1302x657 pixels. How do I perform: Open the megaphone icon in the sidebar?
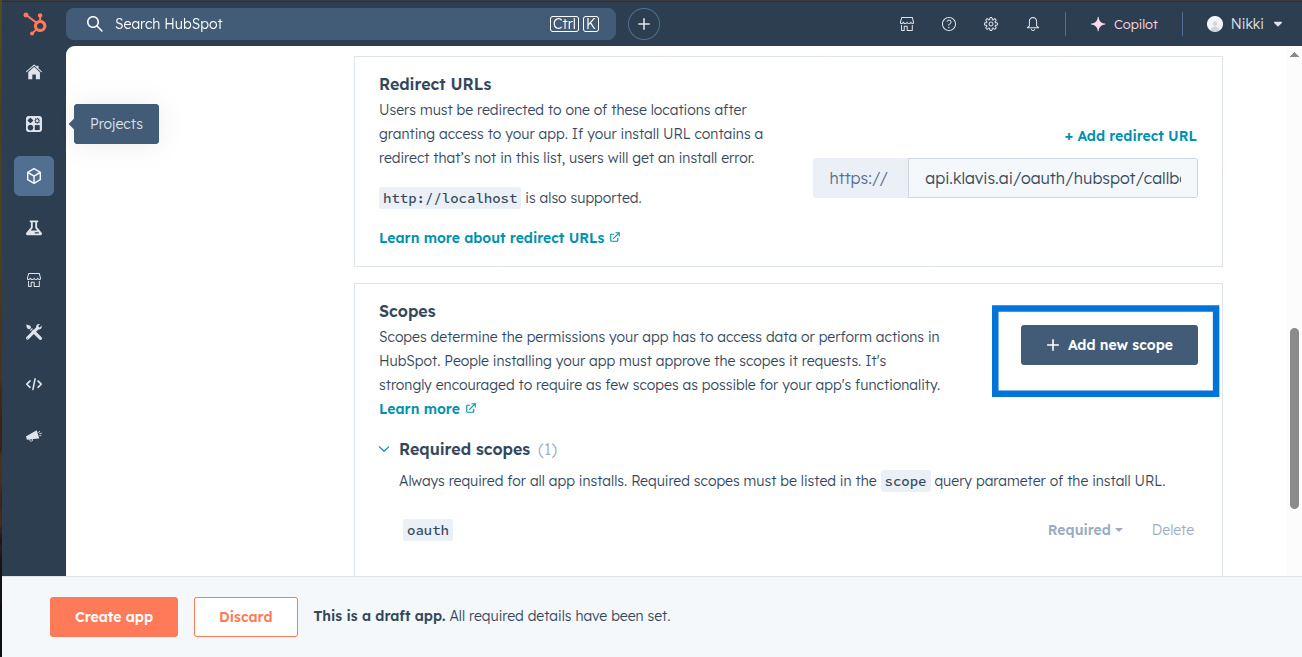tap(34, 436)
